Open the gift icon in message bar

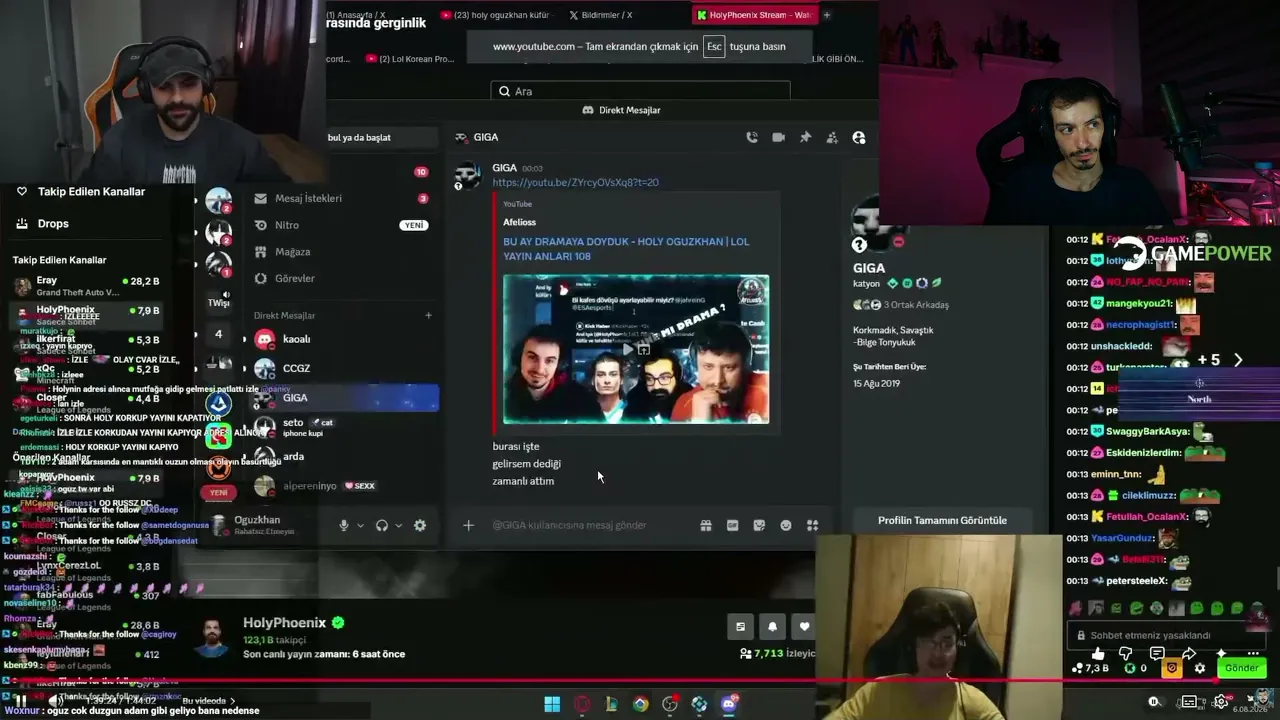tap(706, 525)
